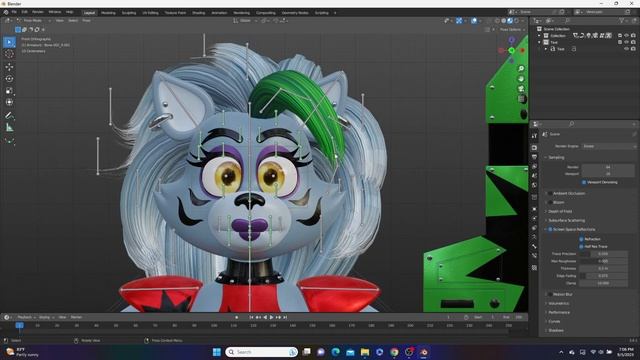
Task: Click the green Y axis gizmo
Action: pos(511,50)
